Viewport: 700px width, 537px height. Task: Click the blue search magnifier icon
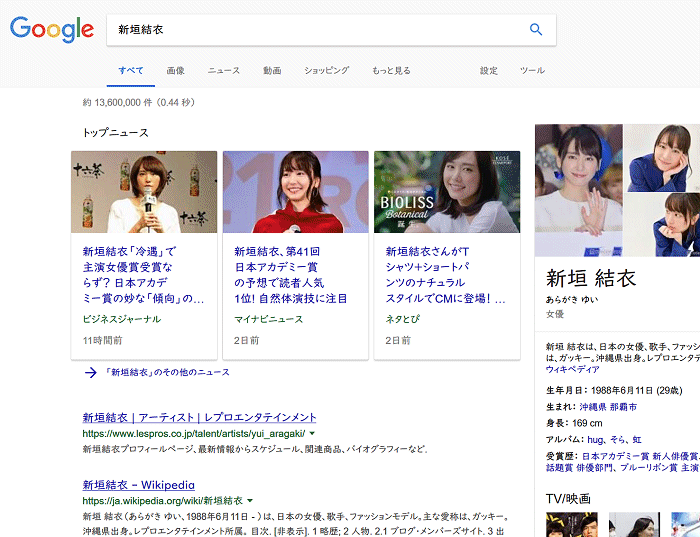tap(536, 29)
